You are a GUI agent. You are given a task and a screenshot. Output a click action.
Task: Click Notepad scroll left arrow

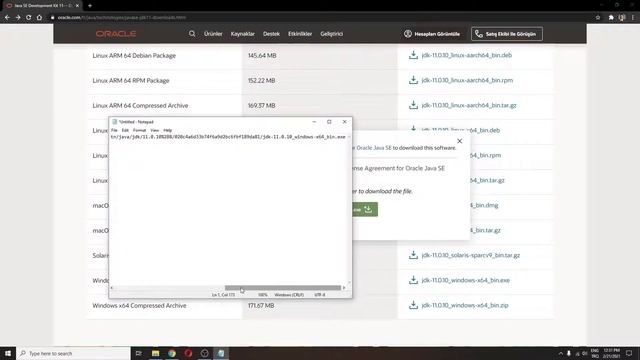point(112,288)
